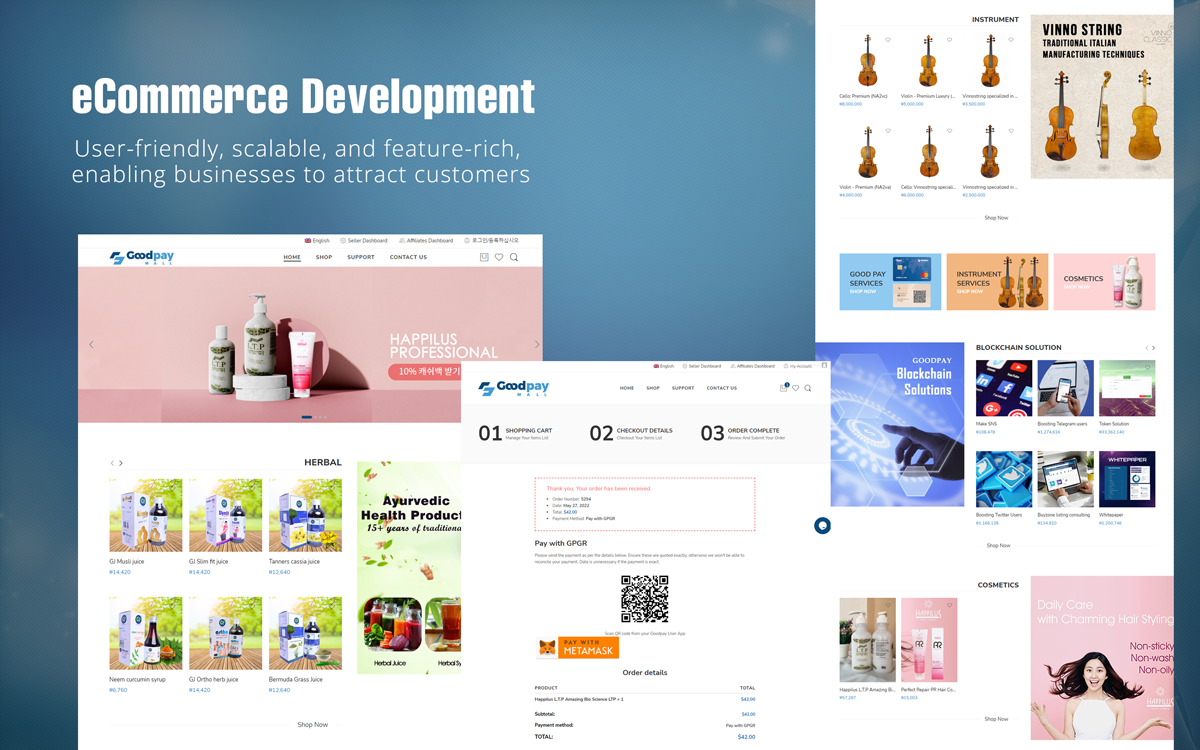Image resolution: width=1200 pixels, height=750 pixels.
Task: Open the wishlist heart icon in homepage header
Action: tap(499, 257)
